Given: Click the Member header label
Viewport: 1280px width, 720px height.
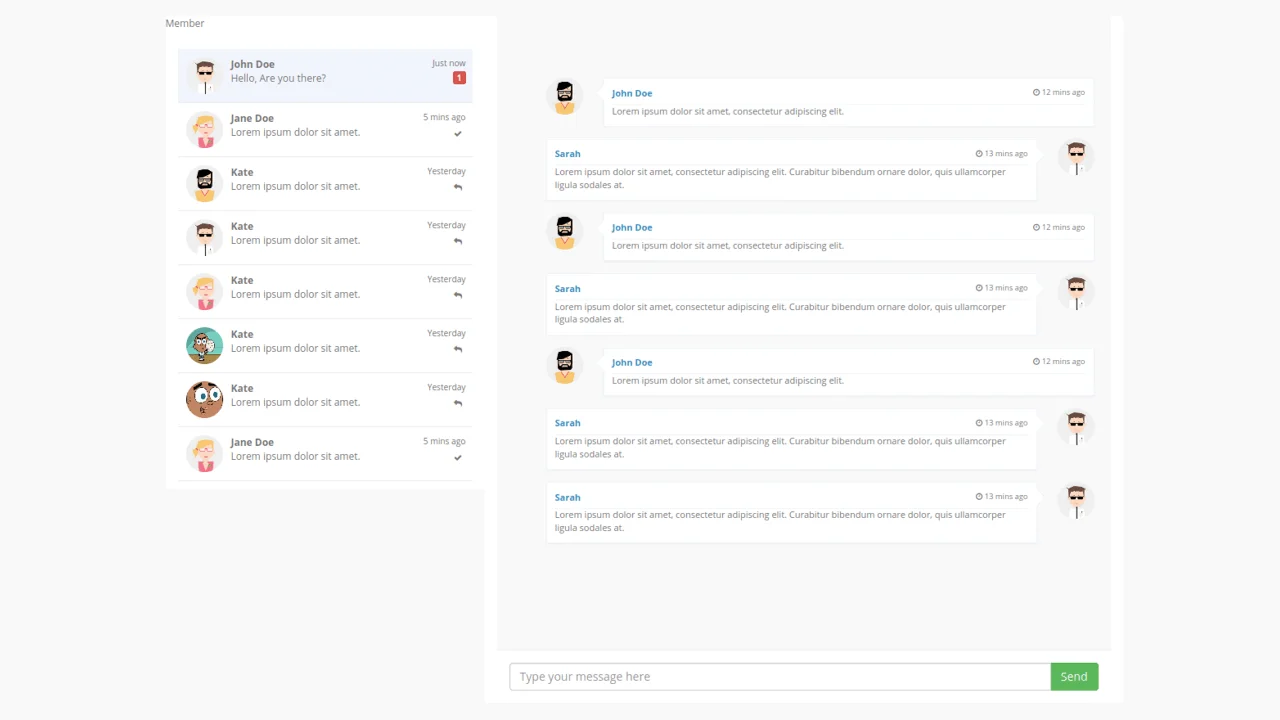Looking at the screenshot, I should [184, 23].
